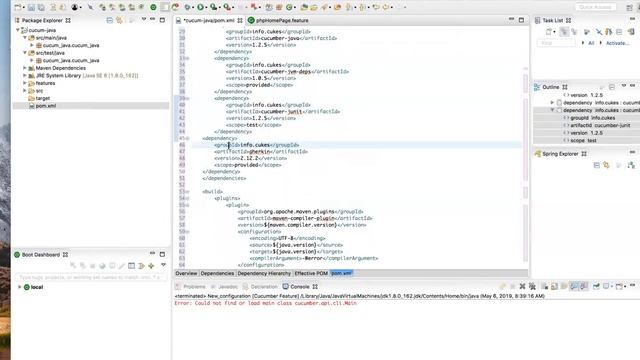Open the Dependency Hierarchy tab
The image size is (640, 360).
coord(264,273)
